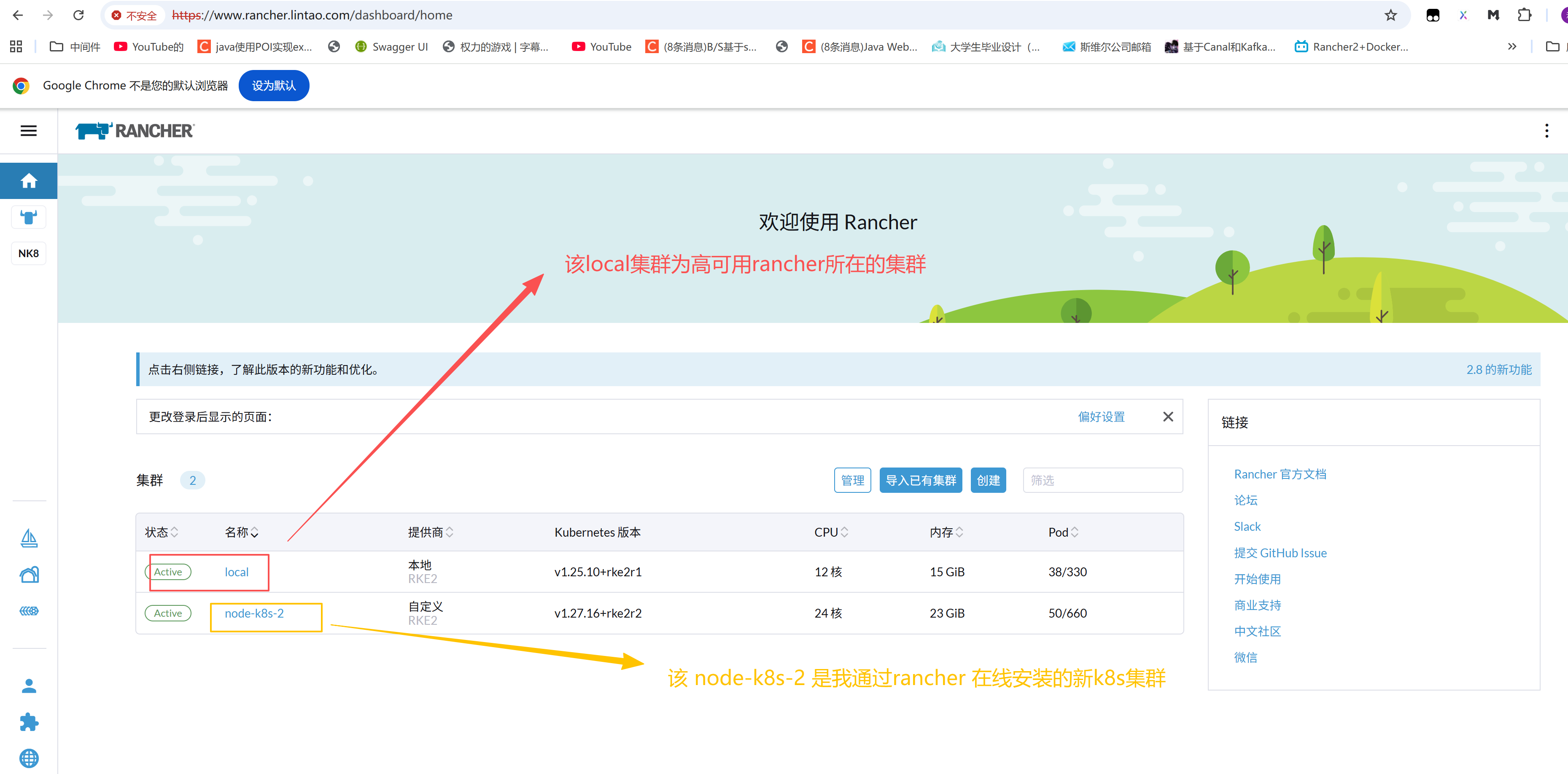
Task: Click Kubernetes version v1.27.16+rke2r2 cell
Action: coord(598,614)
